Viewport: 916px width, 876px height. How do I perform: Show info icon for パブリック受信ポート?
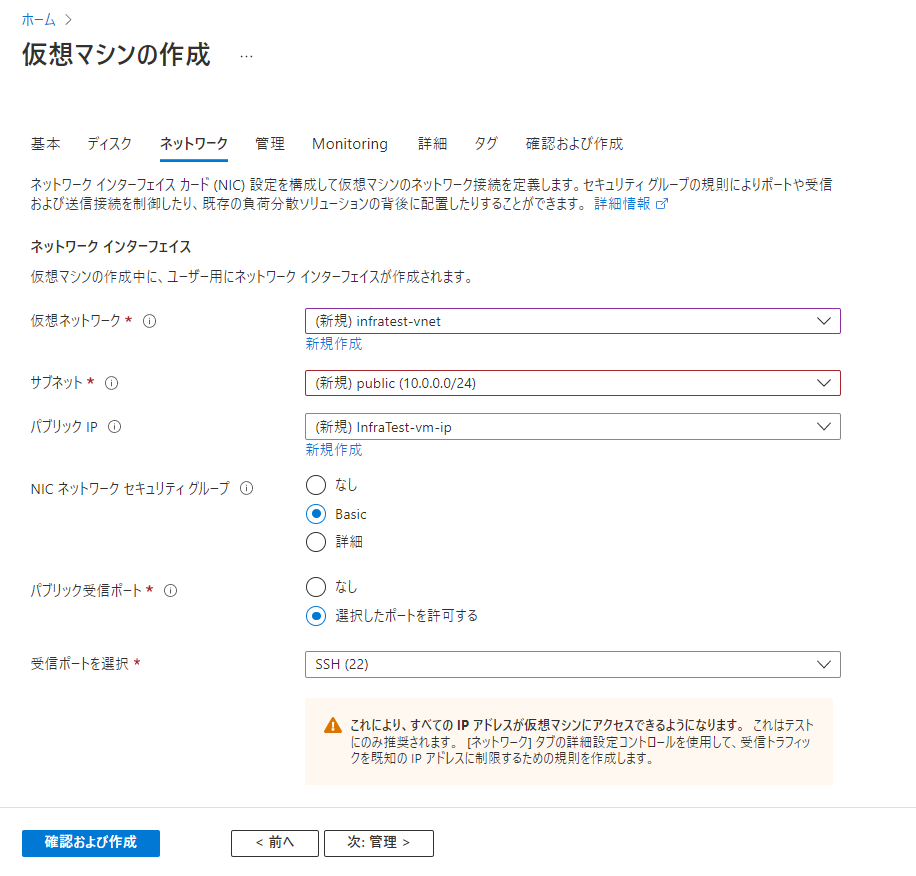pyautogui.click(x=171, y=590)
